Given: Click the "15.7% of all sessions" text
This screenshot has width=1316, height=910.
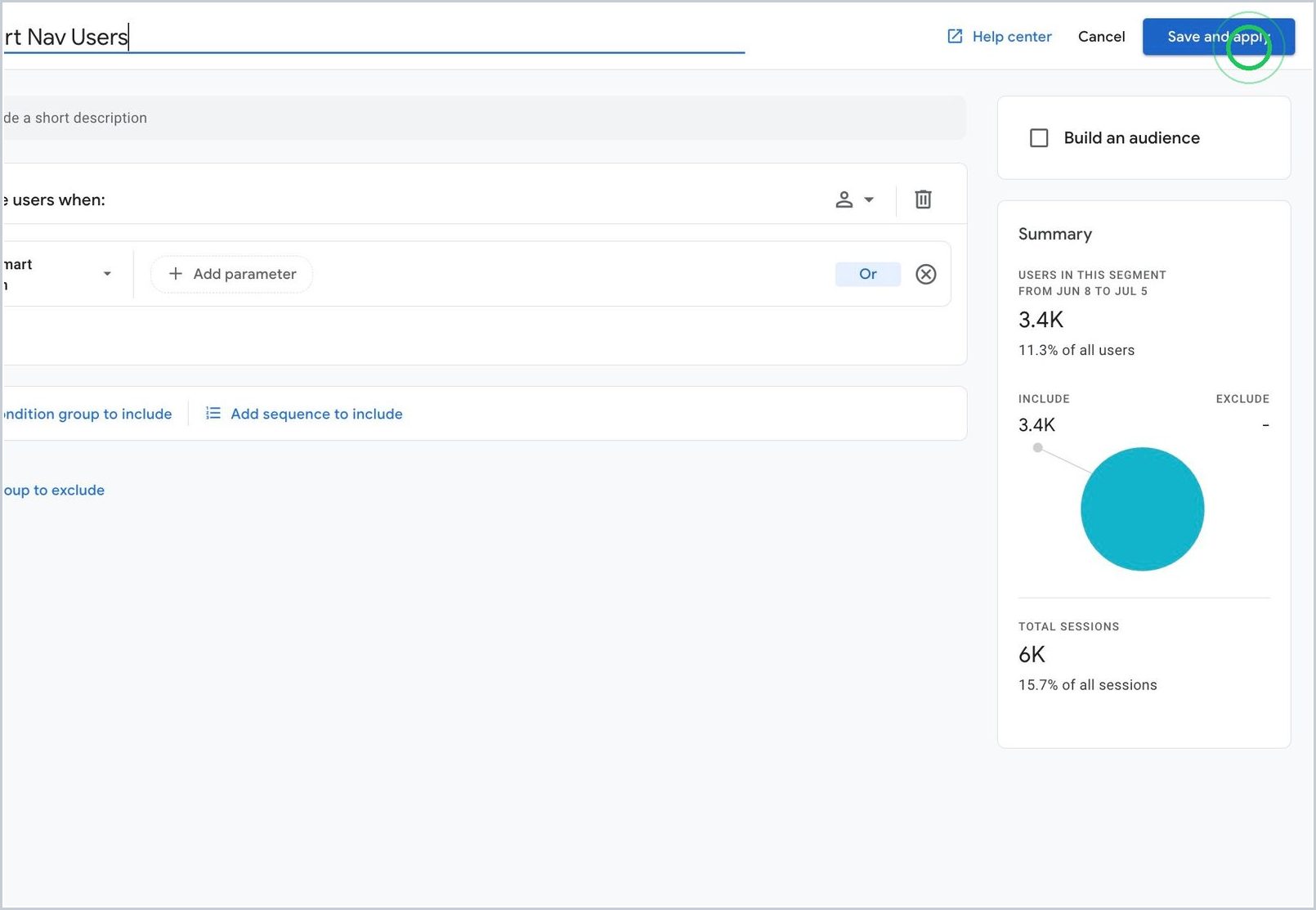Looking at the screenshot, I should 1088,685.
